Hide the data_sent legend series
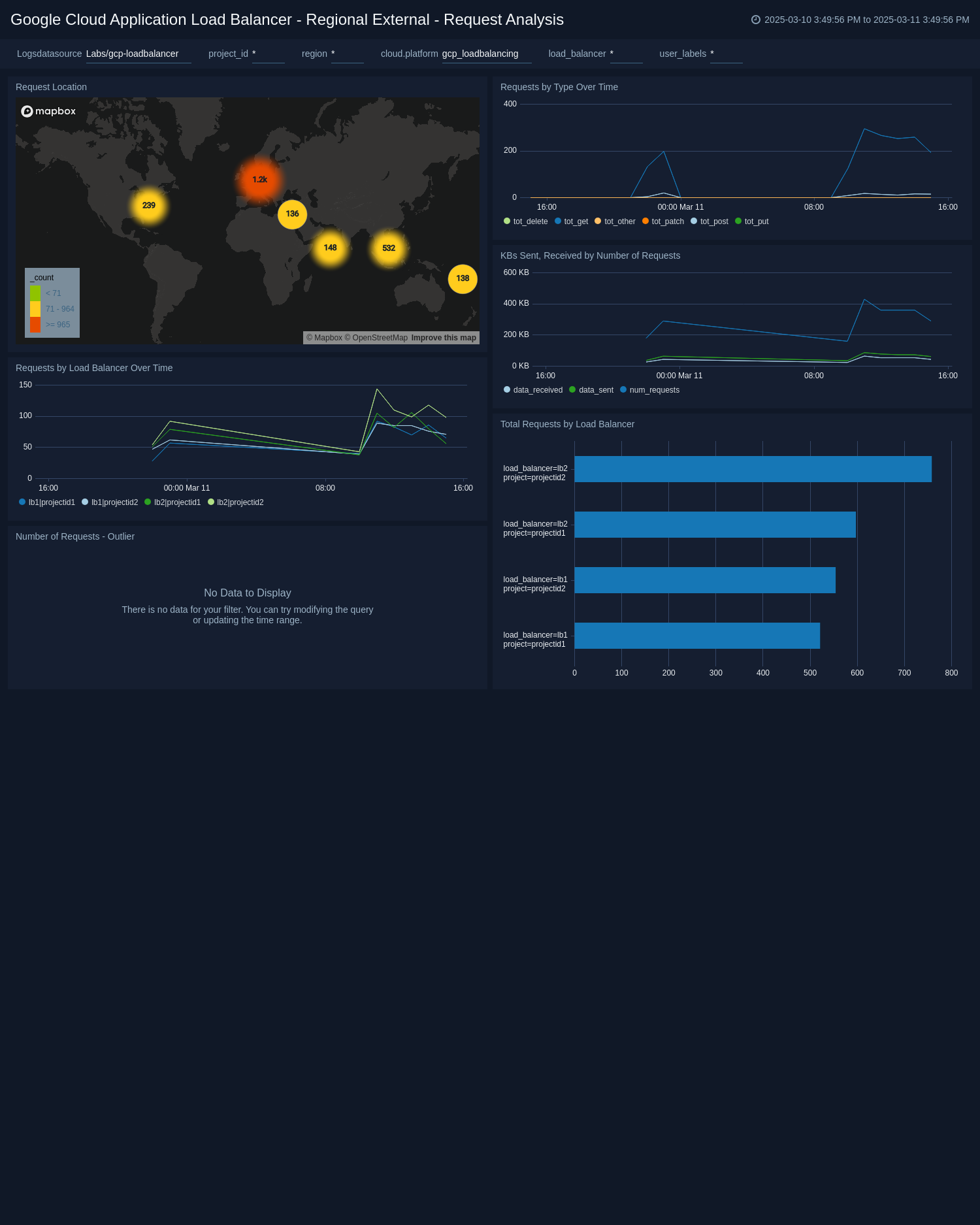 coord(591,390)
